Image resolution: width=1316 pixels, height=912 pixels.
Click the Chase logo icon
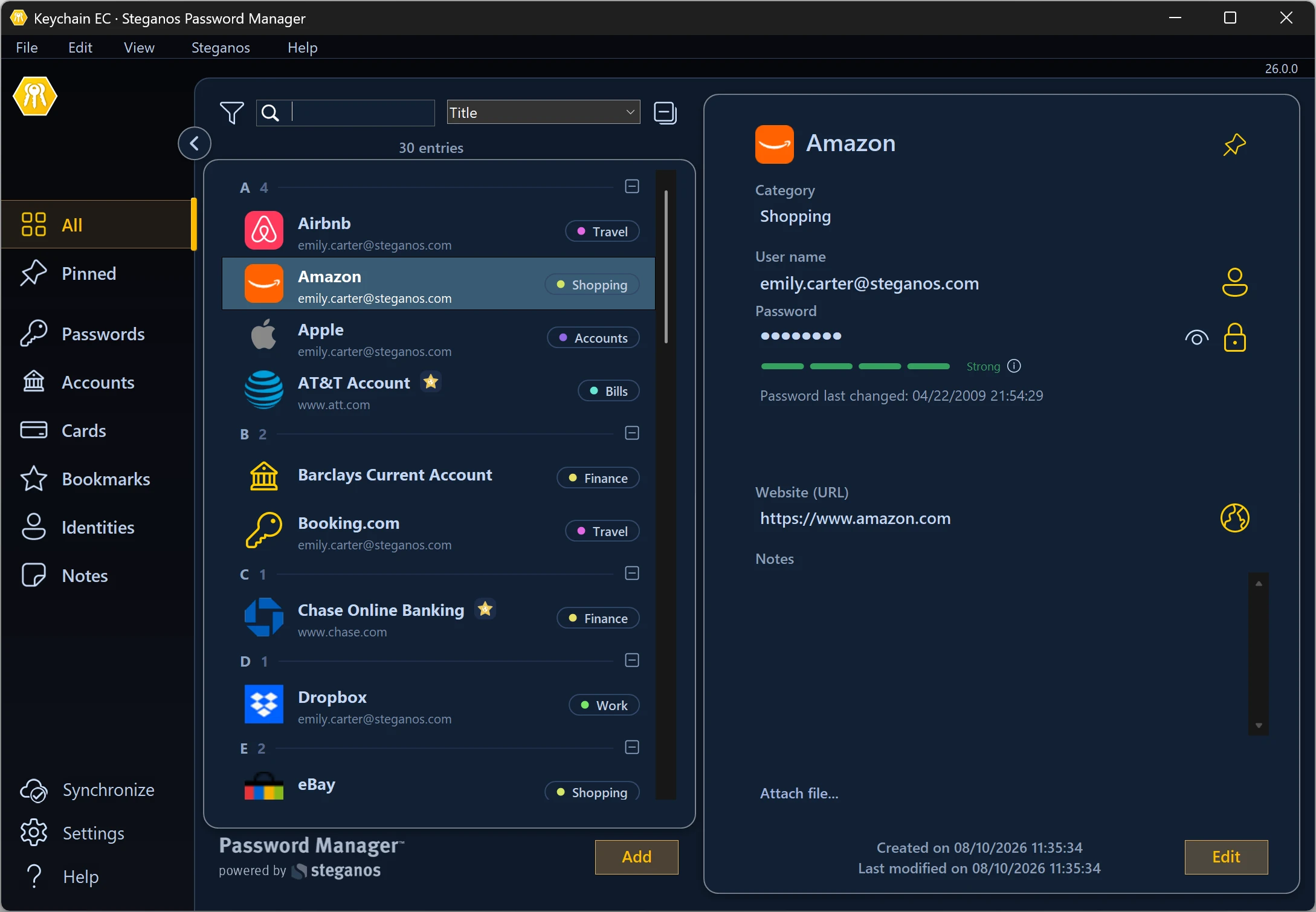coord(264,617)
